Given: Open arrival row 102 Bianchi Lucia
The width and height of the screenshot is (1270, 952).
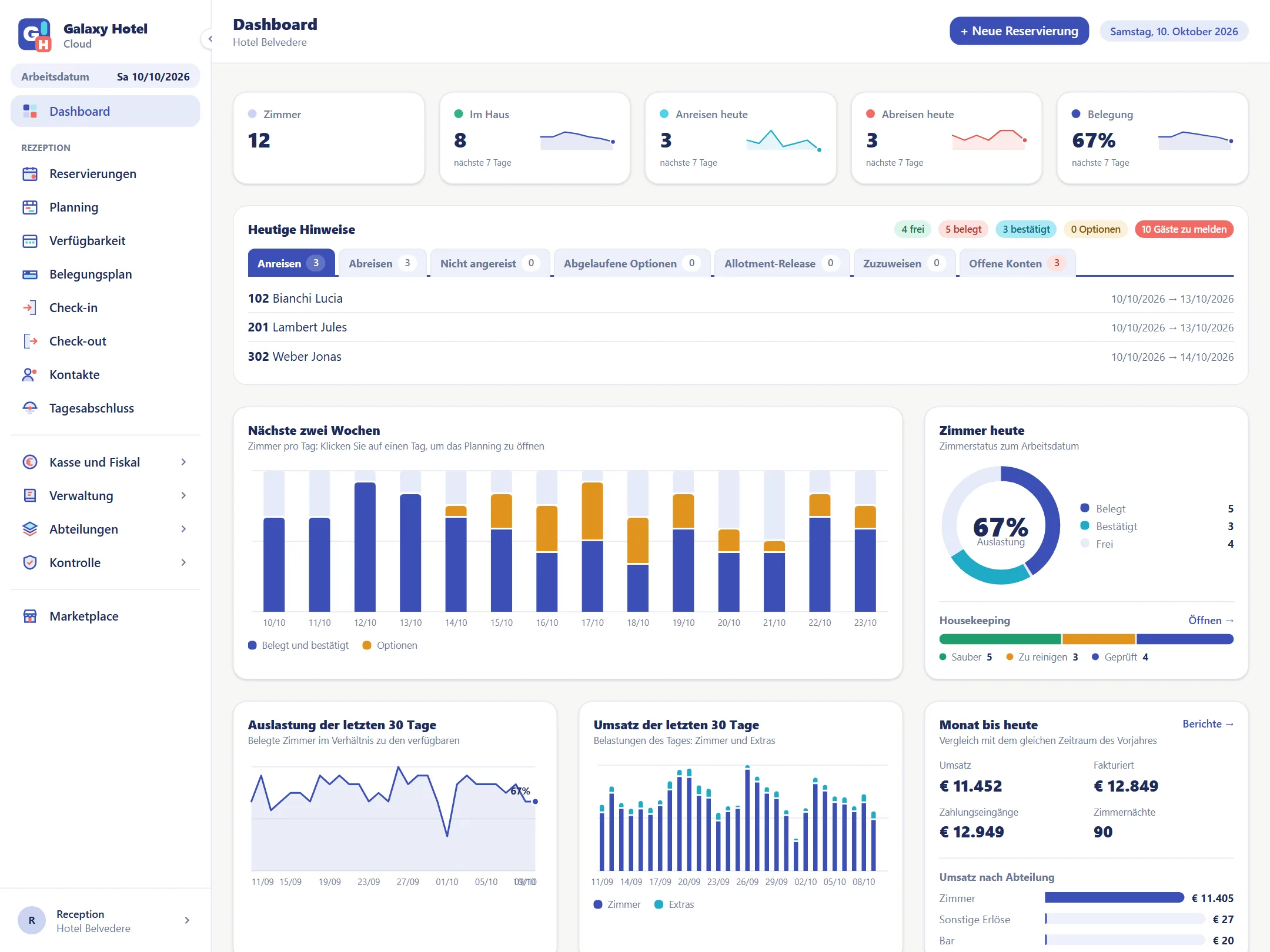Looking at the screenshot, I should click(x=740, y=299).
